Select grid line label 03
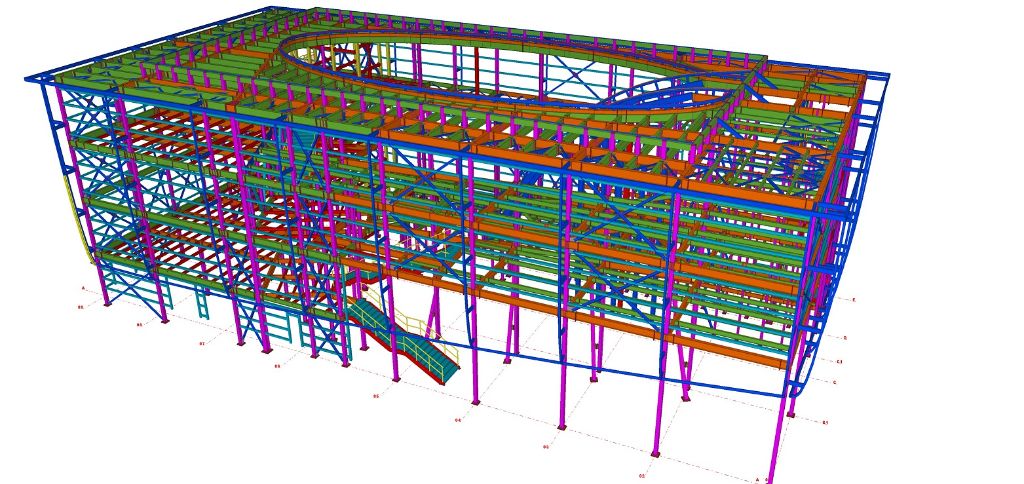The width and height of the screenshot is (1024, 484). (546, 446)
